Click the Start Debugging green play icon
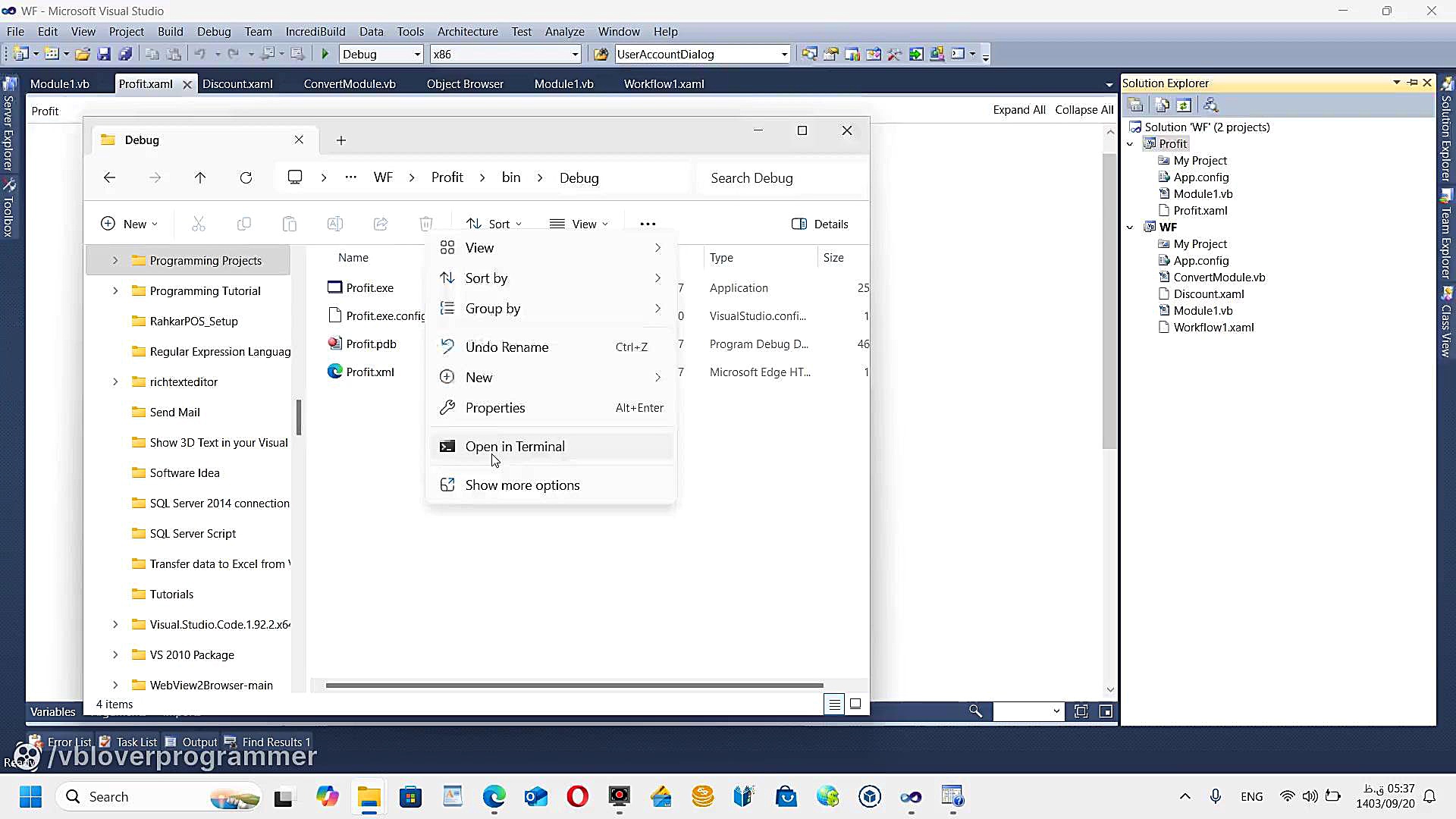 coord(325,54)
